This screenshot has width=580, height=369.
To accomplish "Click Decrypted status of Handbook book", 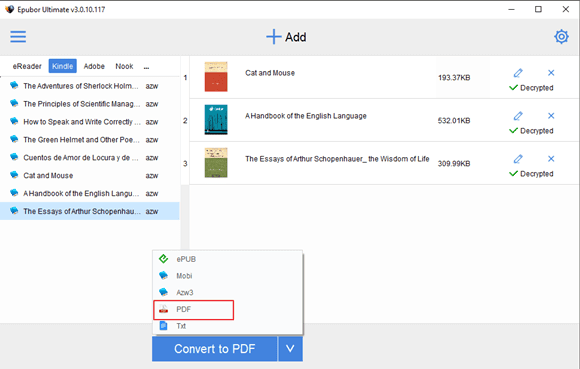I will click(x=531, y=131).
